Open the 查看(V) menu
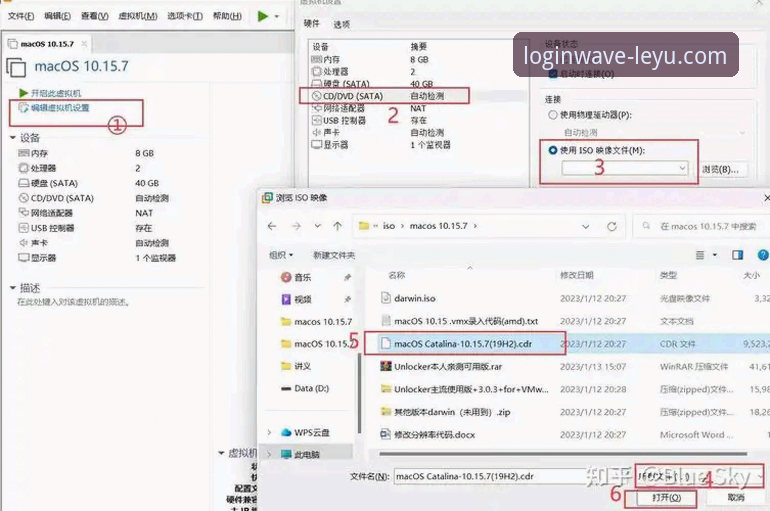This screenshot has width=770, height=511. point(94,16)
